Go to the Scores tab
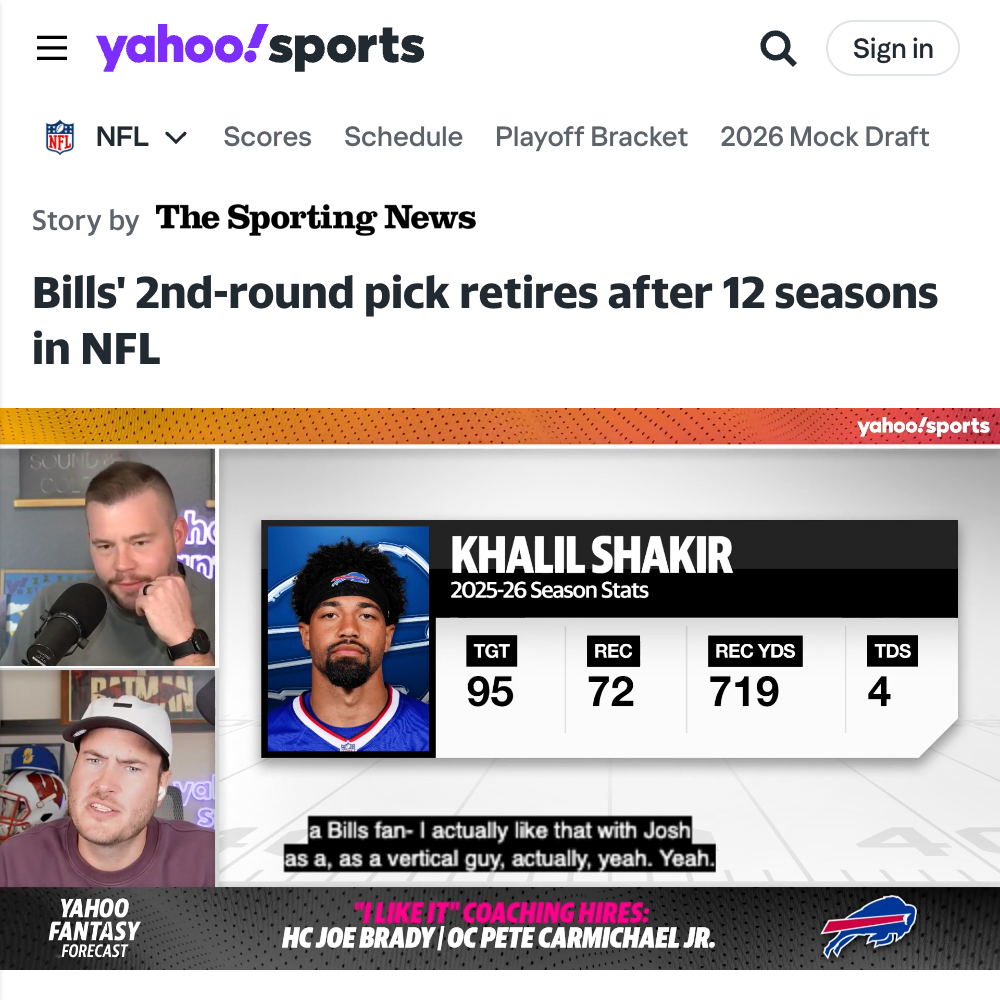1000x1000 pixels. click(x=267, y=136)
